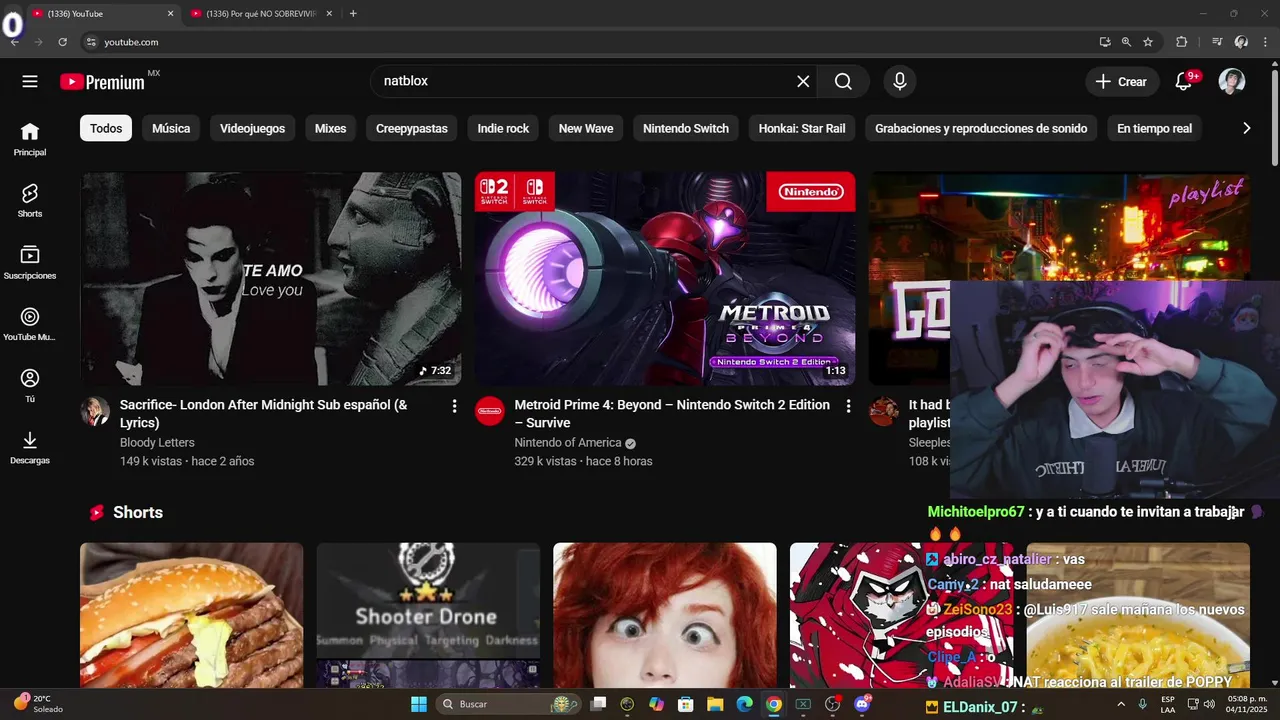Open the browser extensions puzzle icon

[x=1182, y=42]
